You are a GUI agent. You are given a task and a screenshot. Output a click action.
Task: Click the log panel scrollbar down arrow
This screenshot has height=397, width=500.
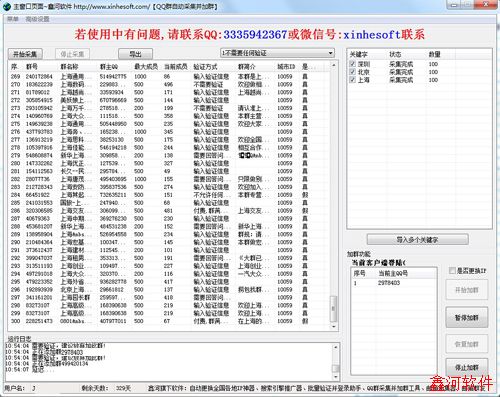coord(336,377)
